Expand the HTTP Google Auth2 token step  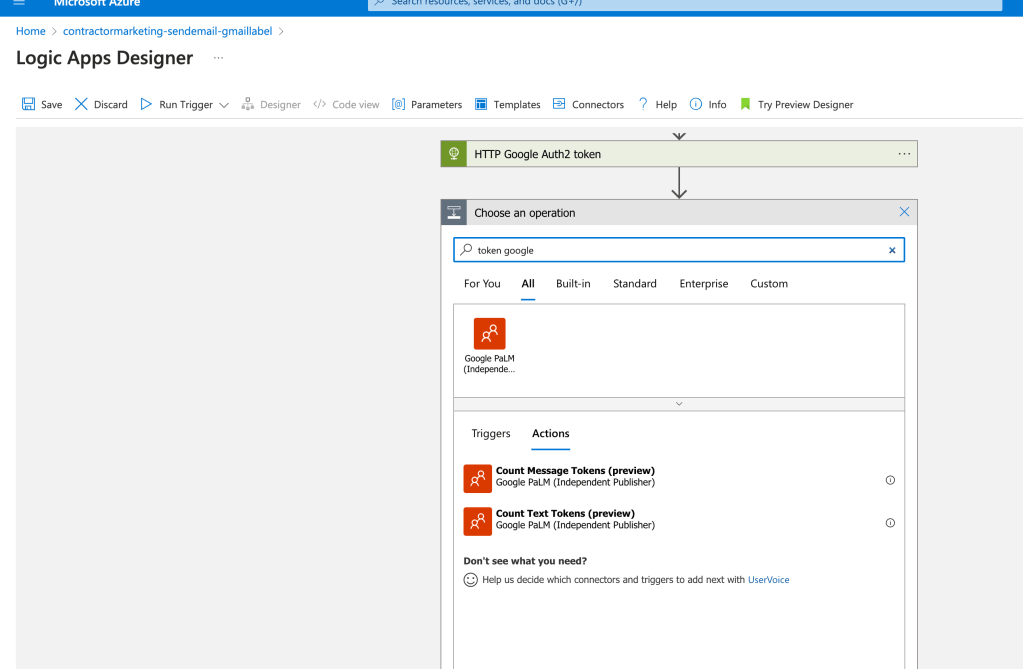coord(679,154)
